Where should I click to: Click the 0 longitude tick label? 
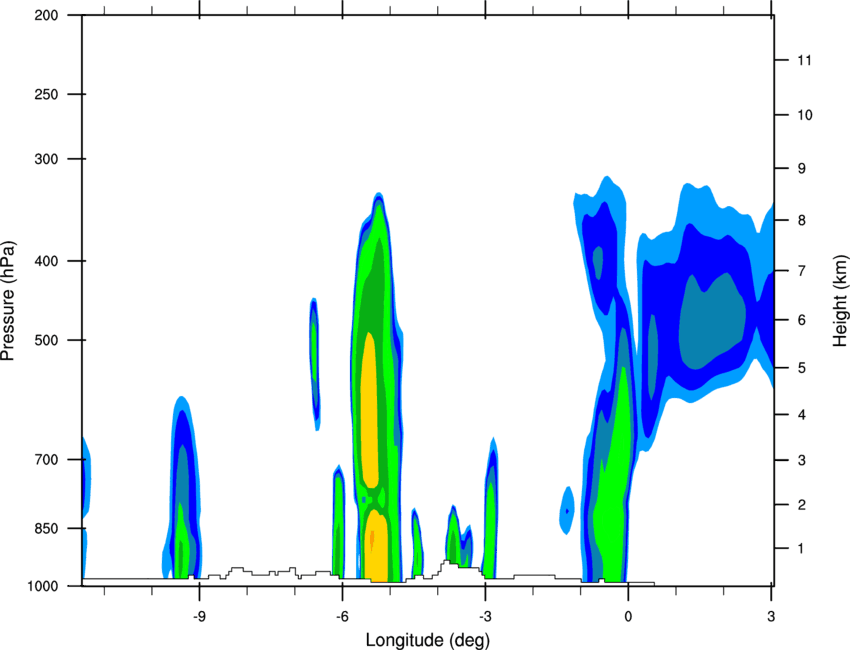[x=628, y=616]
